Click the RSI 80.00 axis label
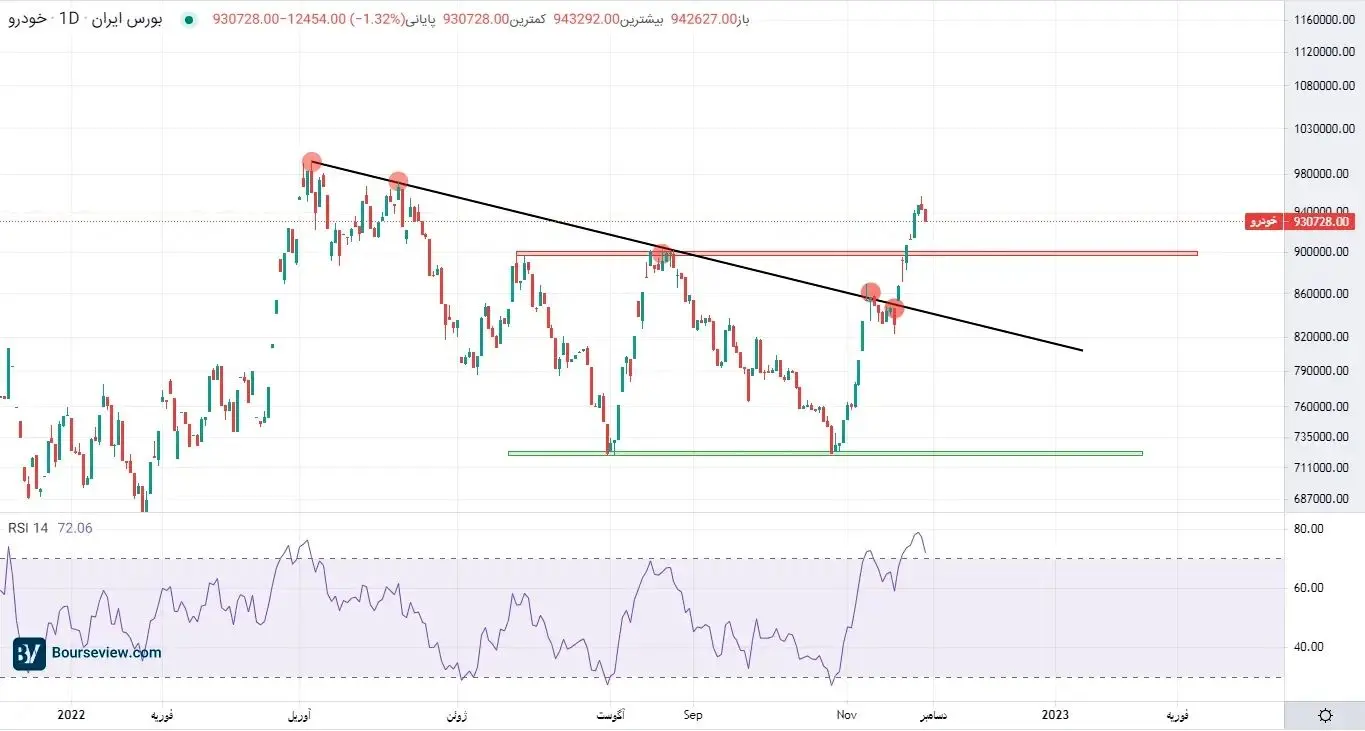 [1308, 529]
